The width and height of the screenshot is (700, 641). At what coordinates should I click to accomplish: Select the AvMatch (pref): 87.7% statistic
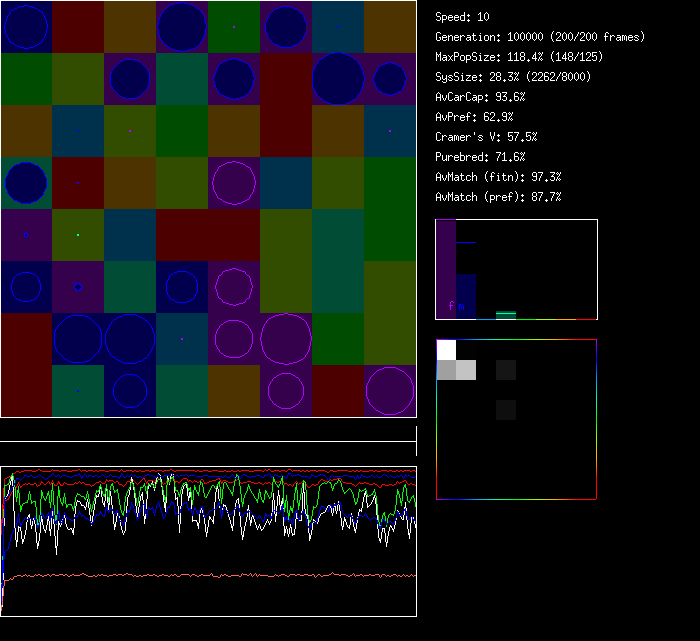[498, 197]
